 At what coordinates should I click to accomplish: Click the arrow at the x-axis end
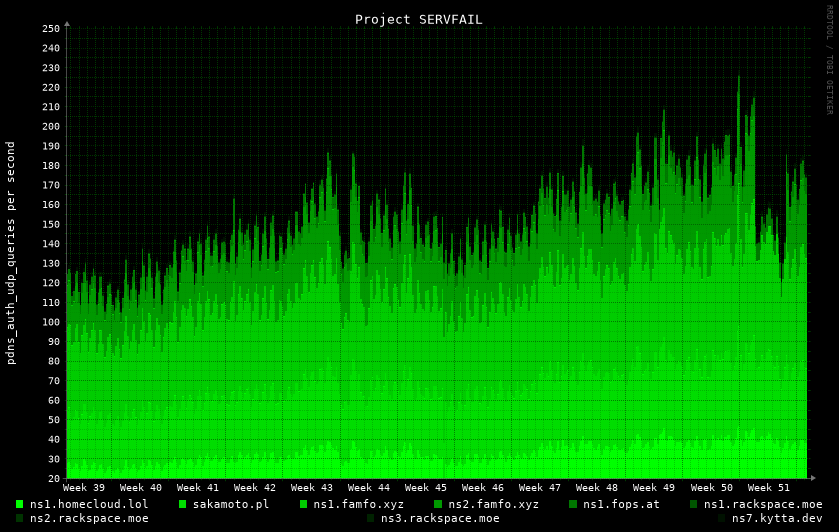pyautogui.click(x=812, y=478)
